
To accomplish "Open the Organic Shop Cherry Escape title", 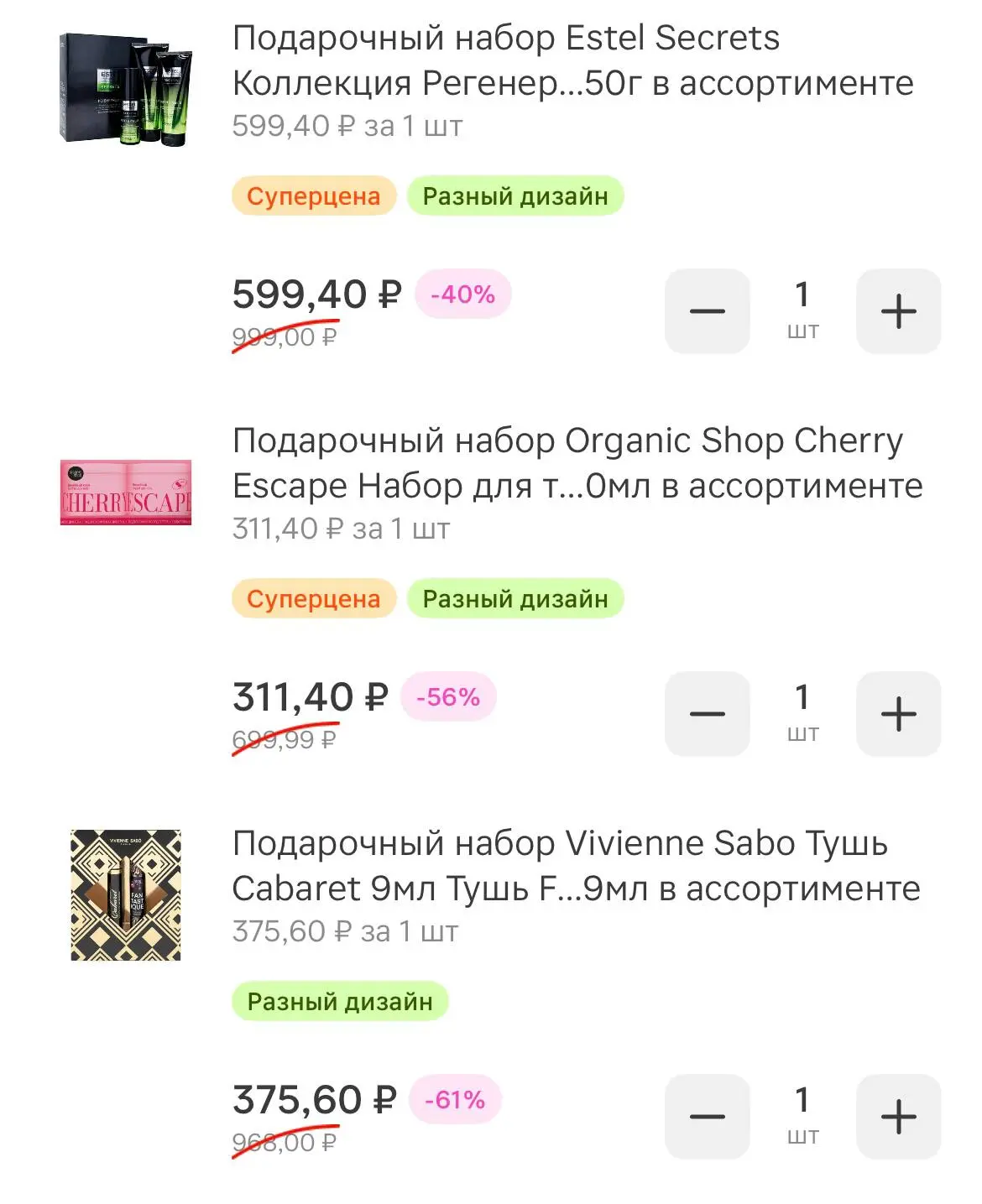I will pos(577,463).
